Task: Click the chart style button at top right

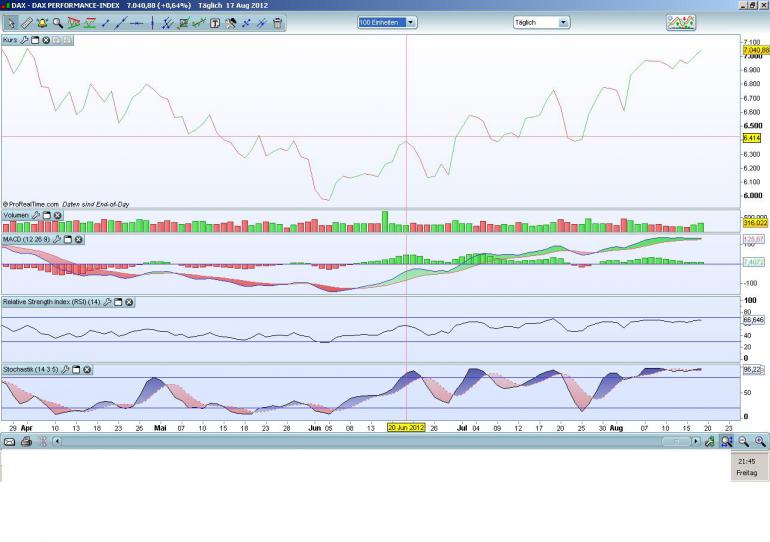Action: 680,22
